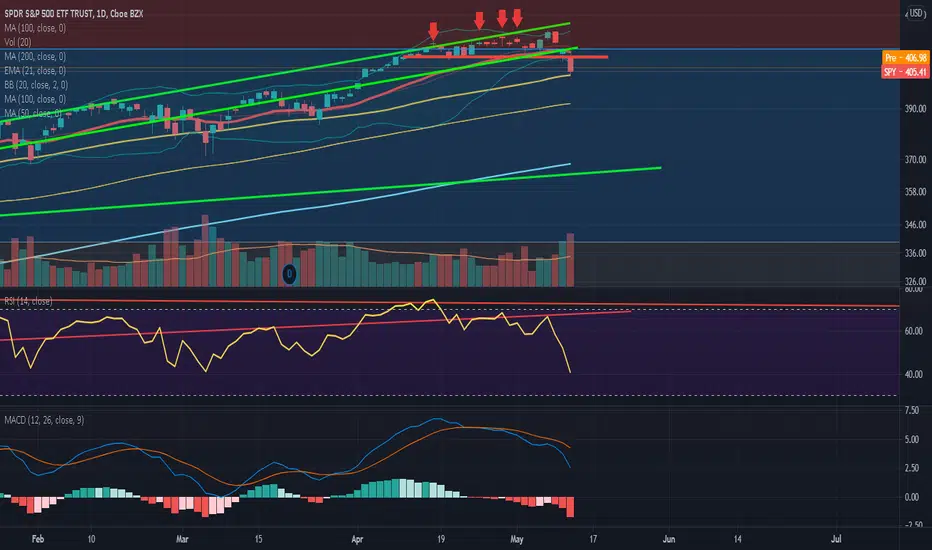
Task: Click the Jun label on time axis
Action: pos(669,539)
